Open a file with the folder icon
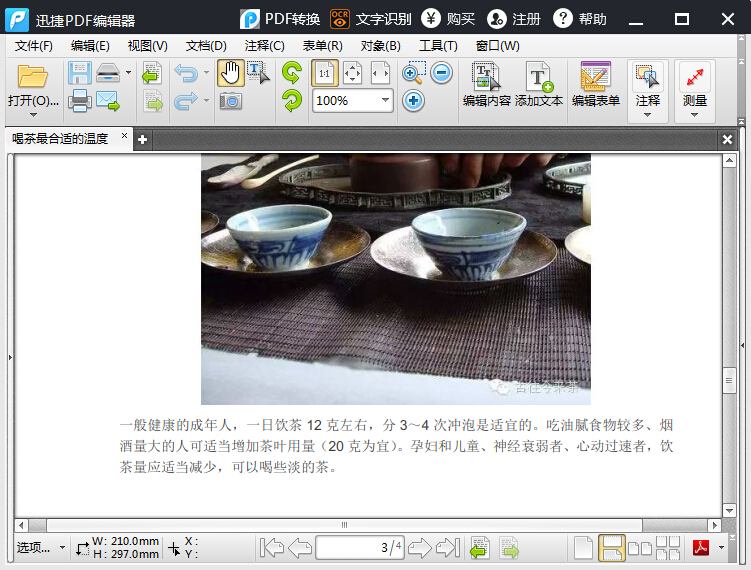The width and height of the screenshot is (751, 570). pyautogui.click(x=33, y=76)
